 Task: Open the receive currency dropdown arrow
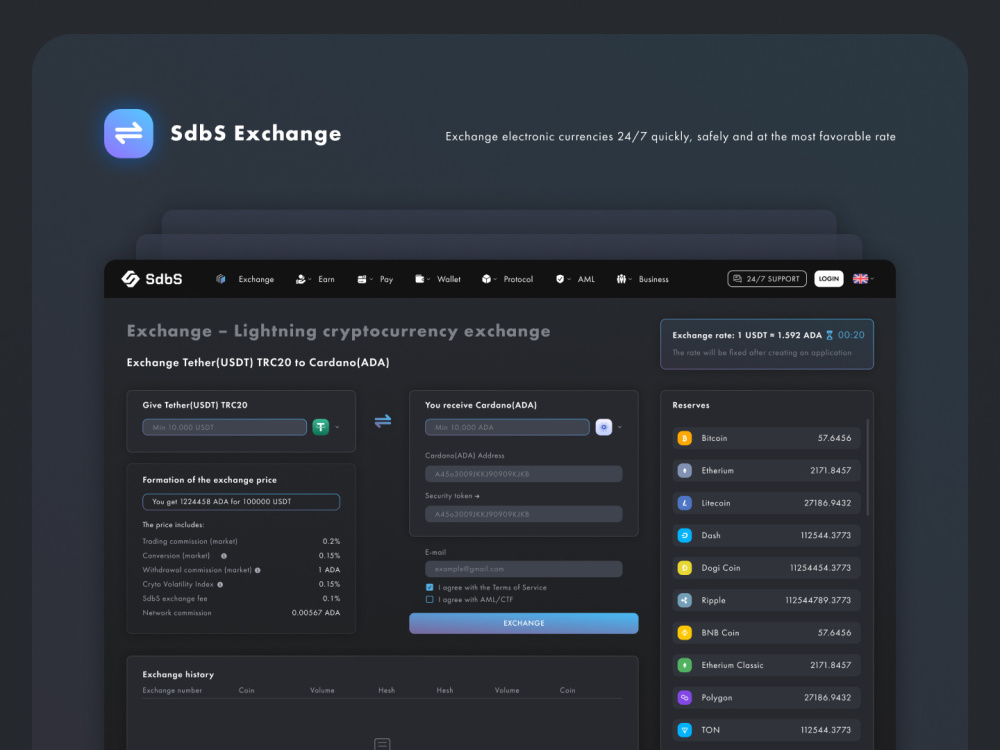(620, 427)
